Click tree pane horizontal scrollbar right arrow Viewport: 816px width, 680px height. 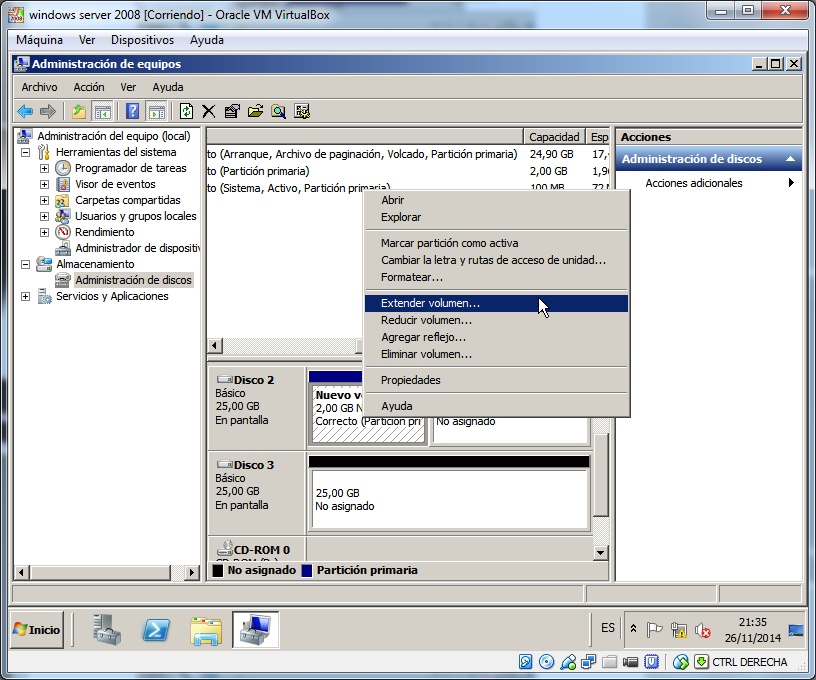192,572
